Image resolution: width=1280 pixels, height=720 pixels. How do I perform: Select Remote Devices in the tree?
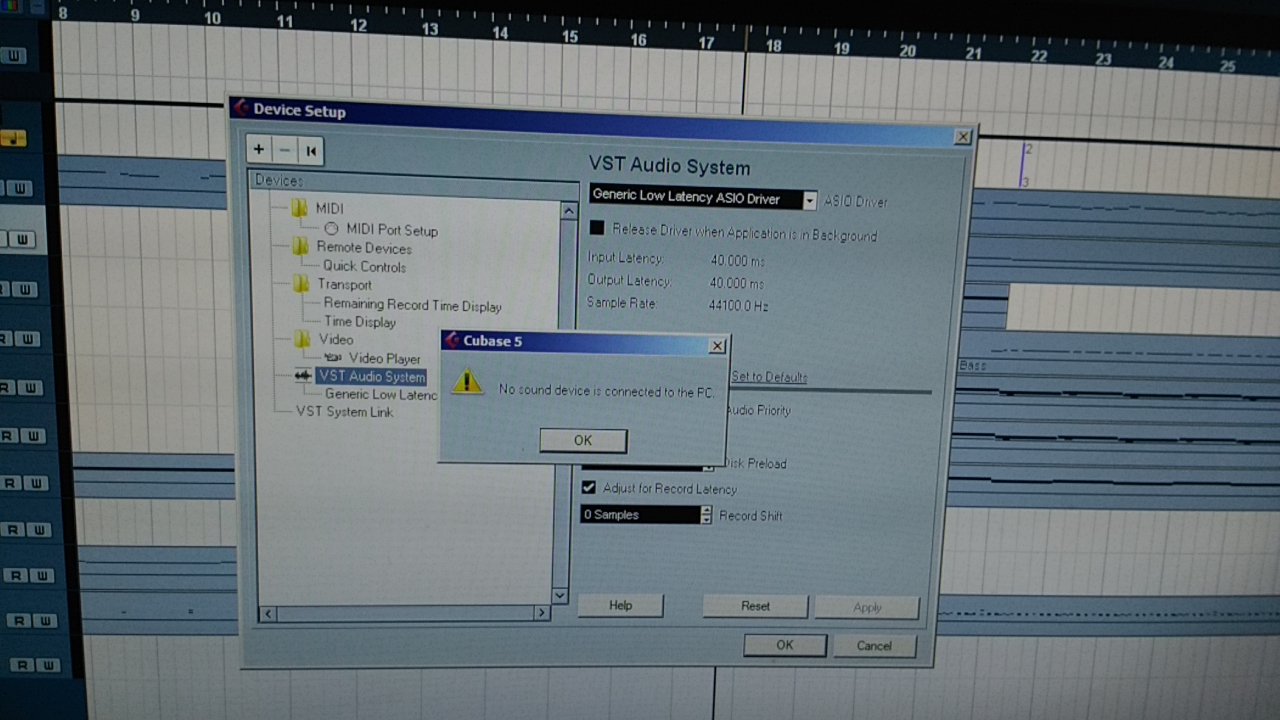point(364,247)
